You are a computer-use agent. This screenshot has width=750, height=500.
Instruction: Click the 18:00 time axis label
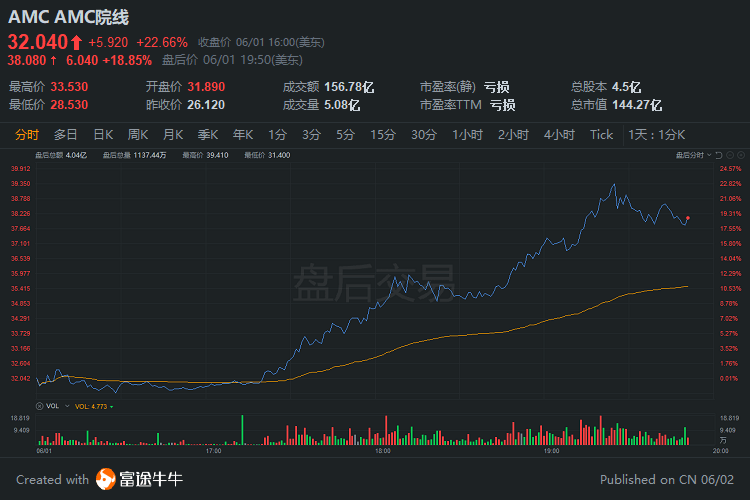[383, 451]
